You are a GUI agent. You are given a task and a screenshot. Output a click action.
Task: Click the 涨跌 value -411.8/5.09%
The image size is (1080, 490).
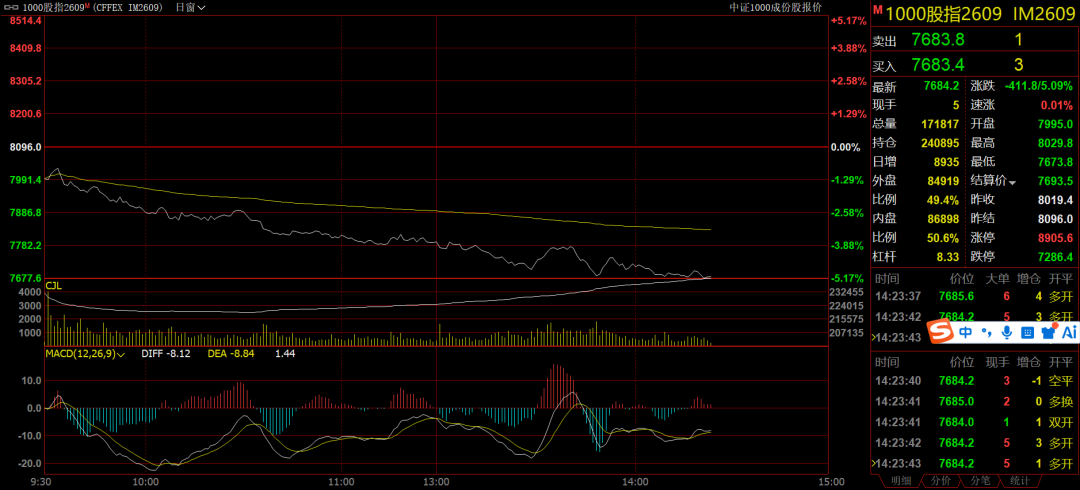tap(1039, 87)
